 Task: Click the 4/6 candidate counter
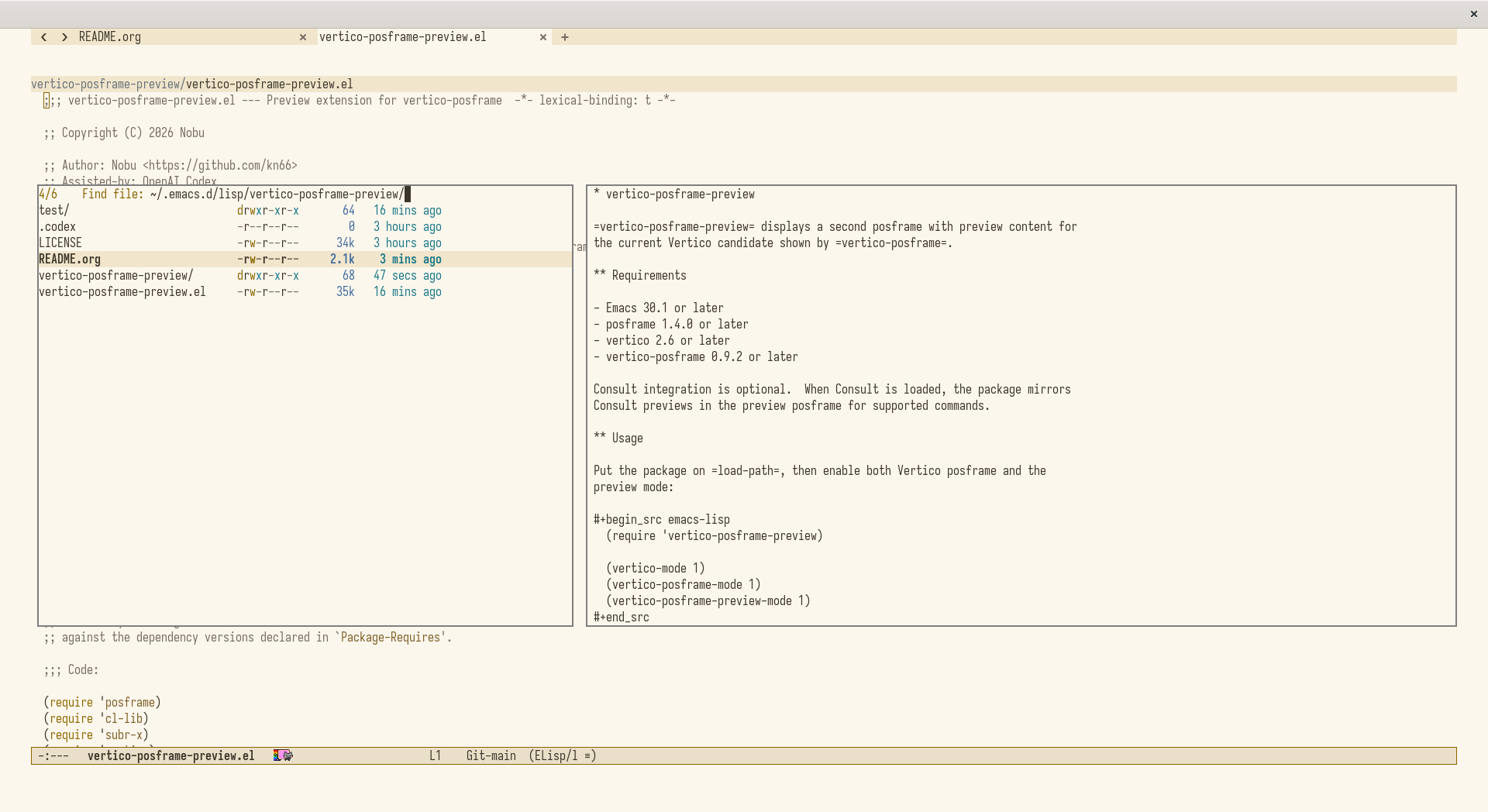point(48,194)
